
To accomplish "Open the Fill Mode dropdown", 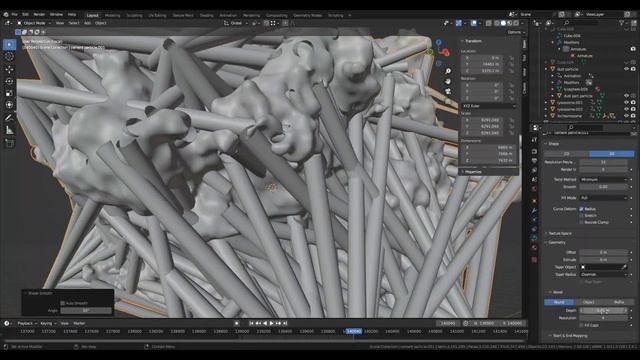I will click(x=603, y=198).
